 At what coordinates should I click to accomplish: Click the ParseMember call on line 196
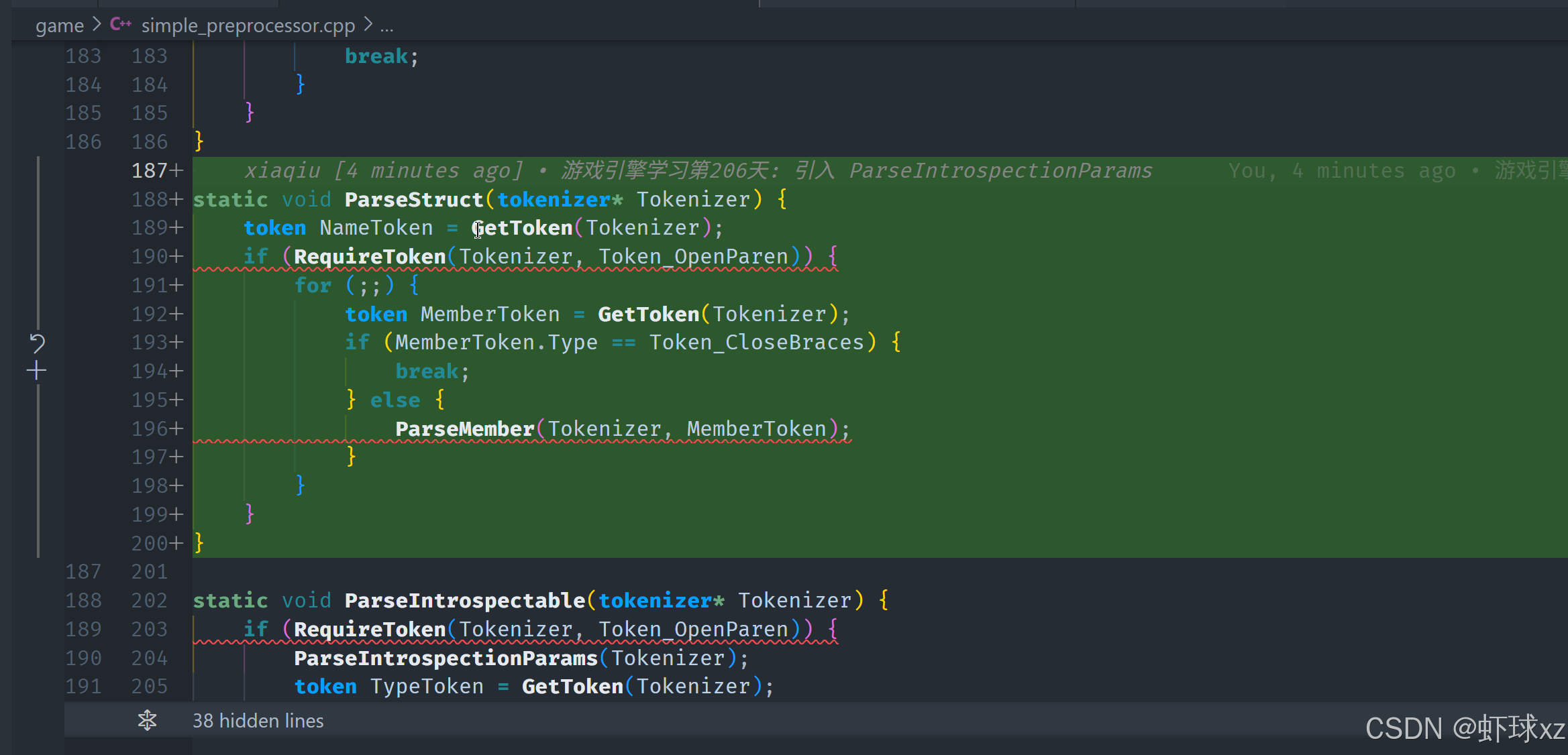(464, 428)
